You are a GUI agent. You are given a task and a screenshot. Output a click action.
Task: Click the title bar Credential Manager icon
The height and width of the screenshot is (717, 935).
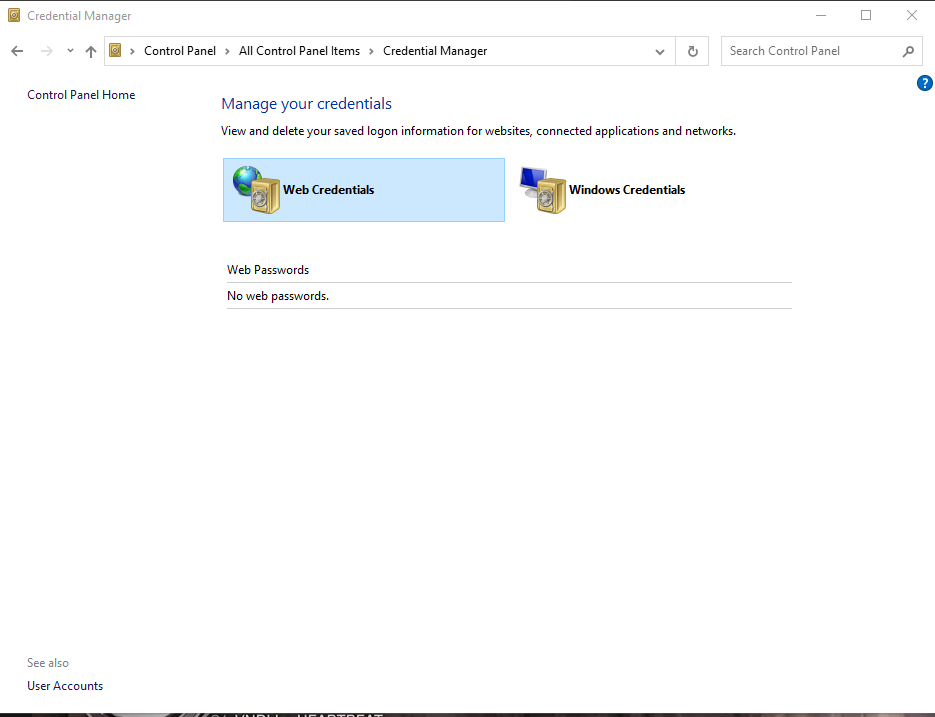point(14,15)
